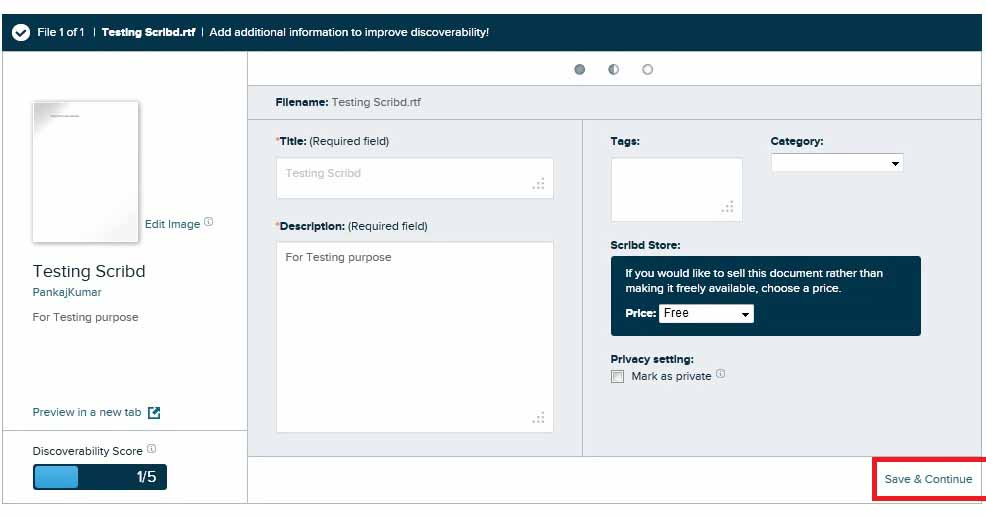
Task: Open the Category dropdown
Action: tap(837, 163)
